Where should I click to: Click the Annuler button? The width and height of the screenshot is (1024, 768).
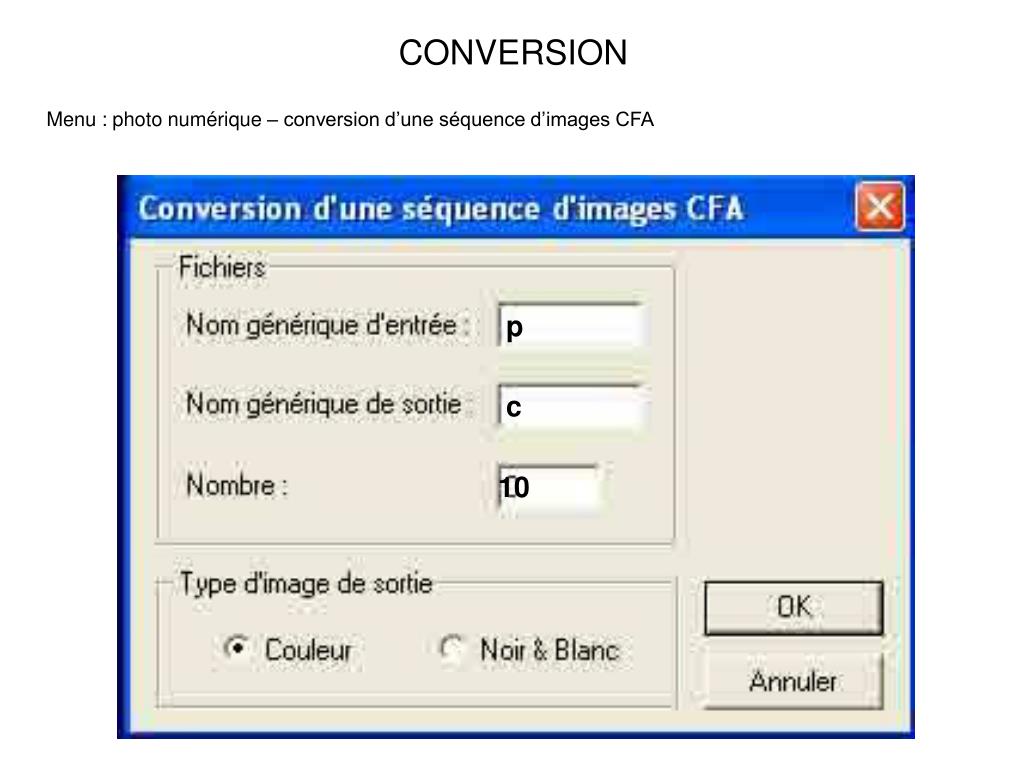[793, 681]
